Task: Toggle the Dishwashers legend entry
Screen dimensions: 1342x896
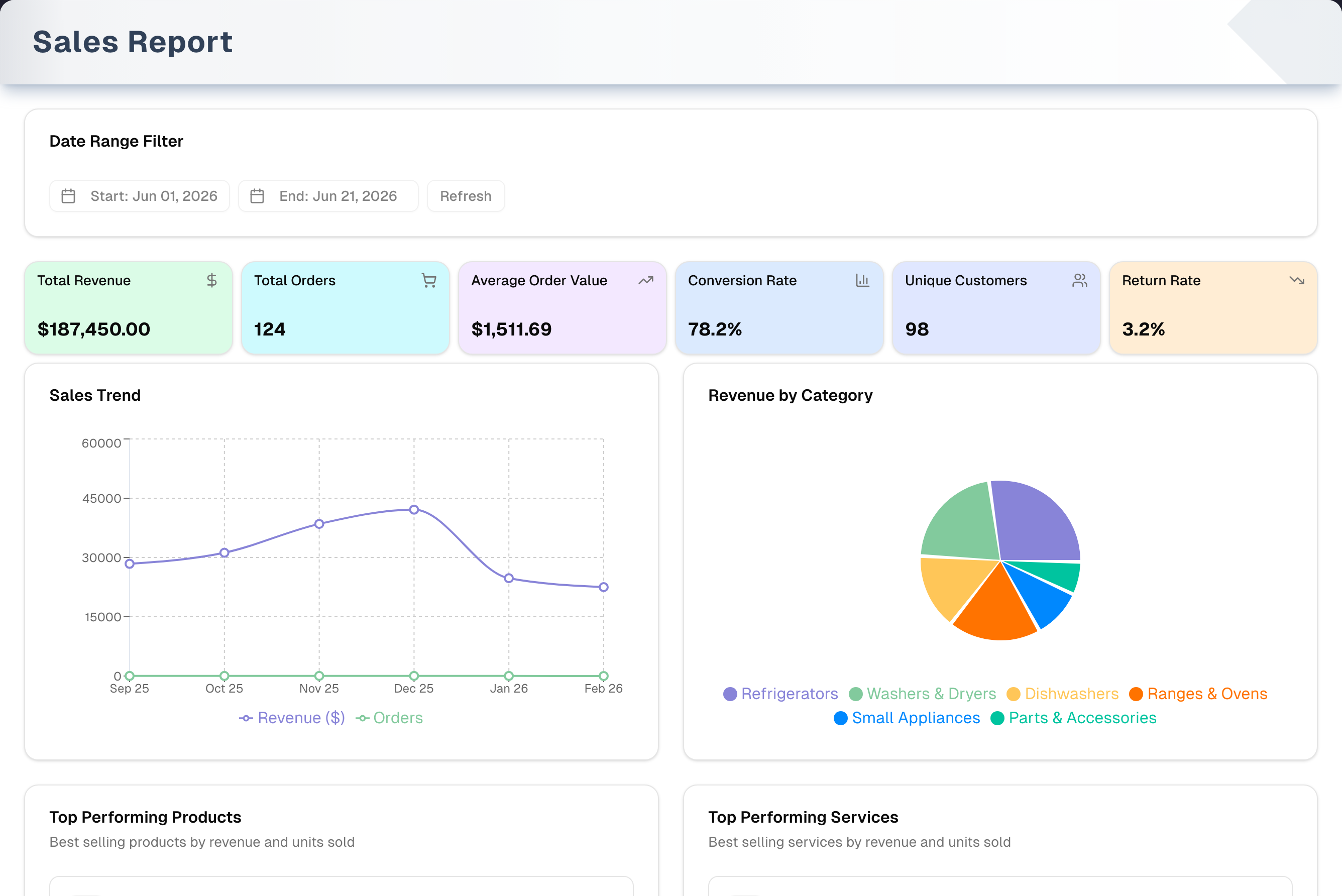Action: tap(1063, 694)
